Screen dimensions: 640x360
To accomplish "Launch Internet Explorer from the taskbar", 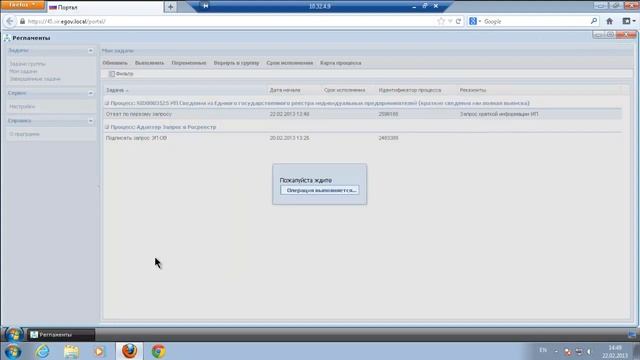I will click(x=42, y=351).
